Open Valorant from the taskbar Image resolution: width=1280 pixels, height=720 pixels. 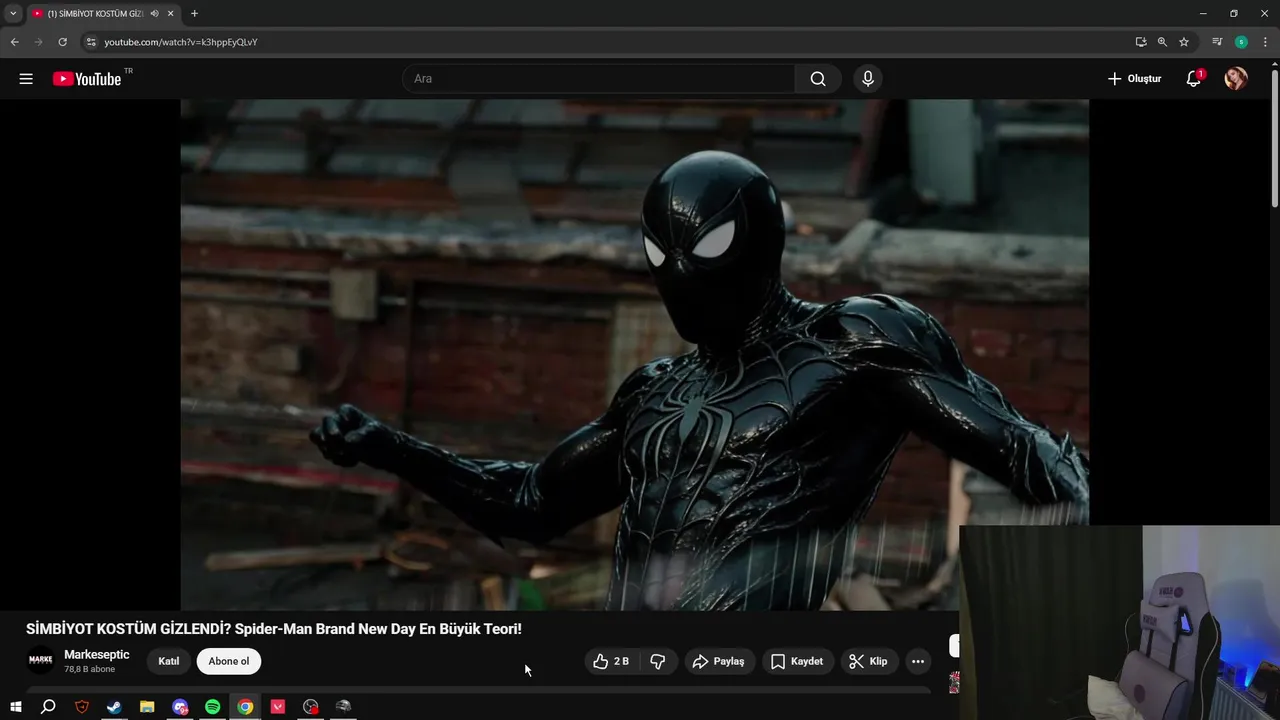(x=278, y=707)
